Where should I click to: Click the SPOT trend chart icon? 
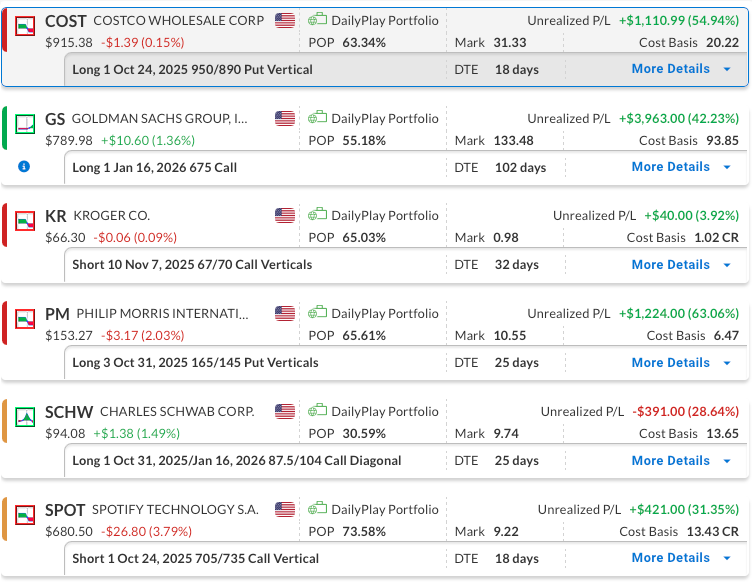(x=26, y=515)
